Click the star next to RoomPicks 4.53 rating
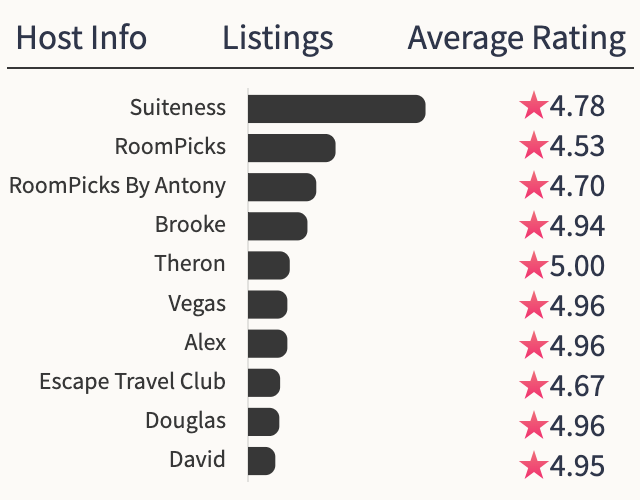 pyautogui.click(x=534, y=146)
